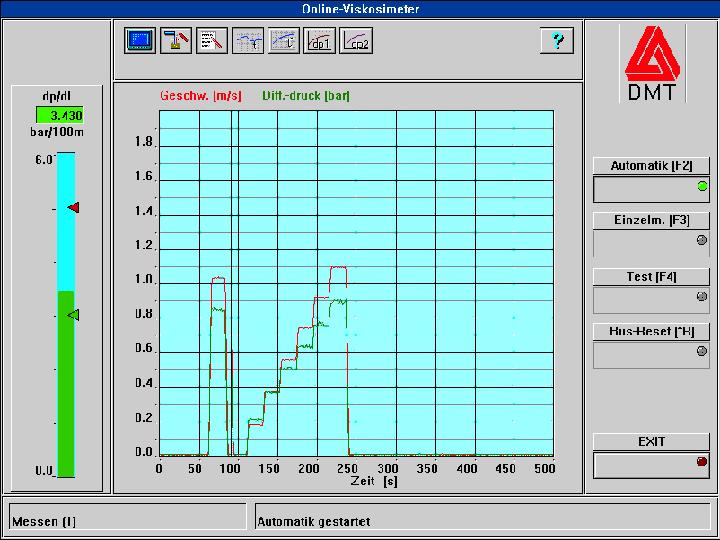Toggle the gray Einzelm. indicator light
Viewport: 720px width, 540px height.
click(x=702, y=240)
